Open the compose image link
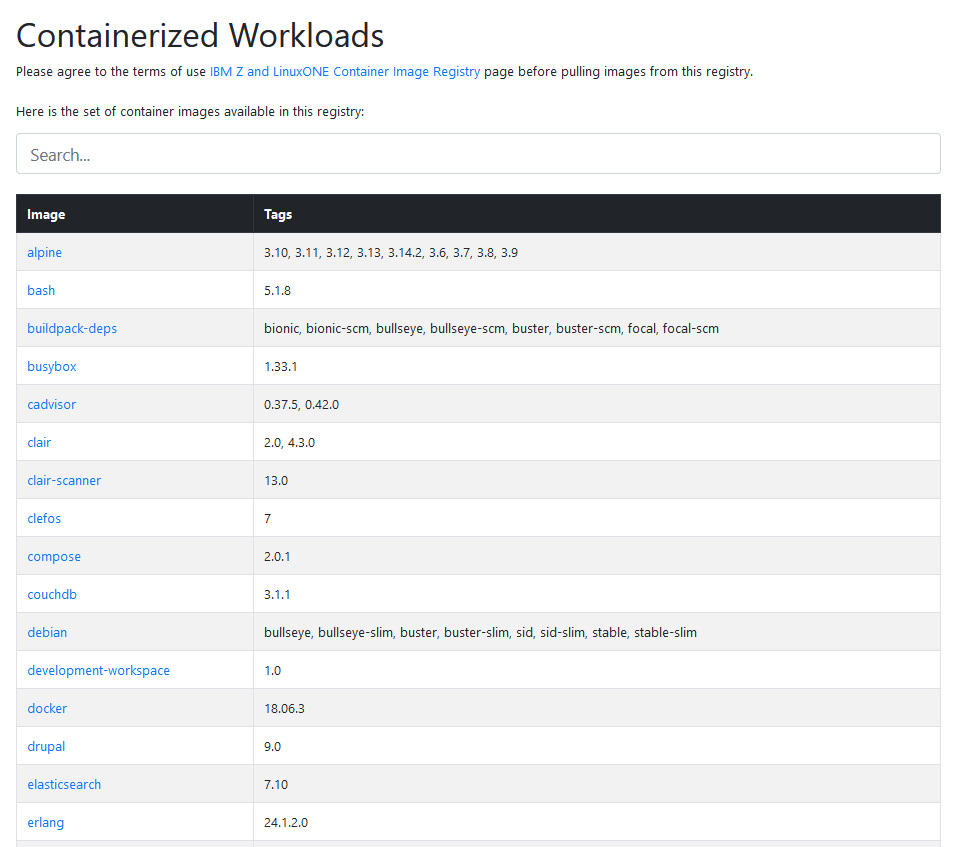 54,557
